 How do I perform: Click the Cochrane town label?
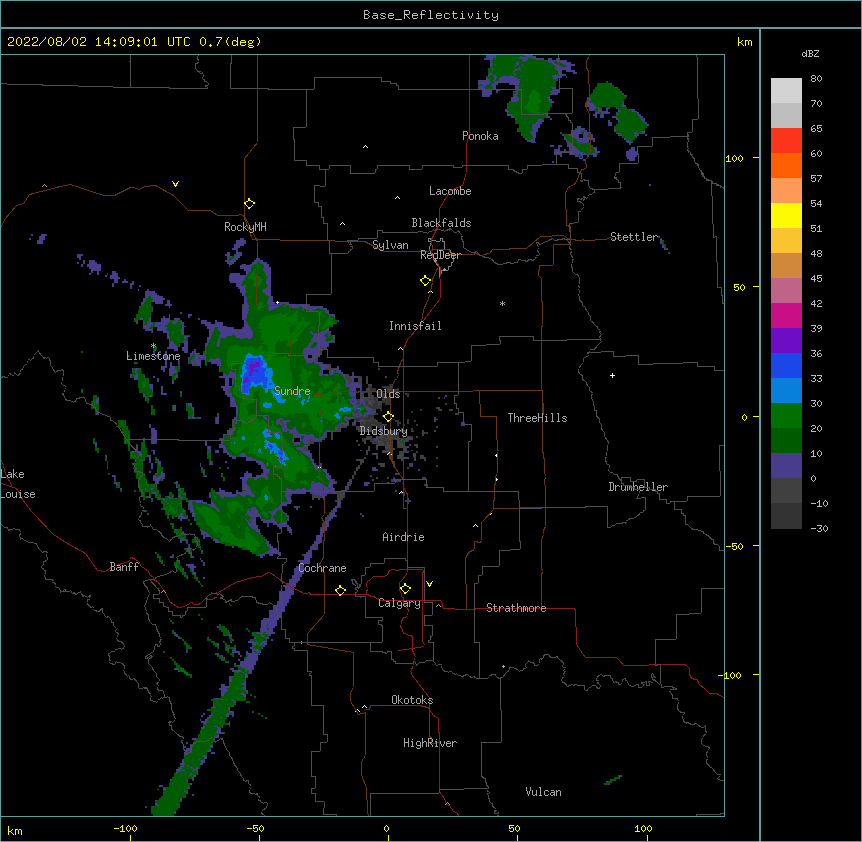point(322,568)
